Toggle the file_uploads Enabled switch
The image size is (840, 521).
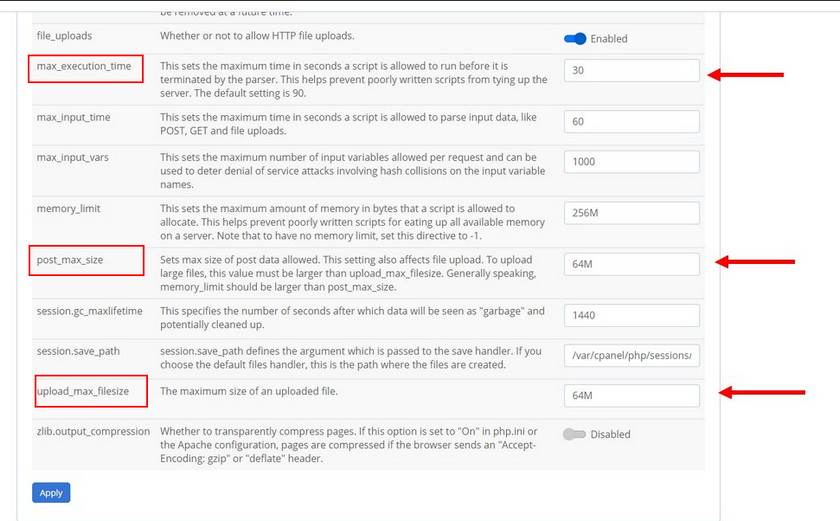575,39
